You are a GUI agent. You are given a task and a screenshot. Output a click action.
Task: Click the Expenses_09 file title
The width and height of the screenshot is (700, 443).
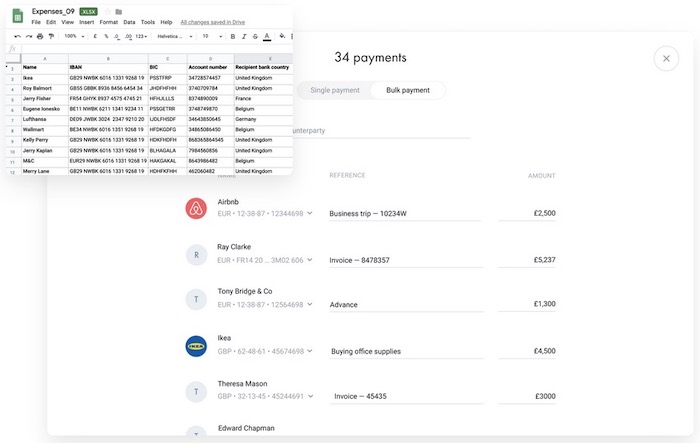[x=53, y=12]
